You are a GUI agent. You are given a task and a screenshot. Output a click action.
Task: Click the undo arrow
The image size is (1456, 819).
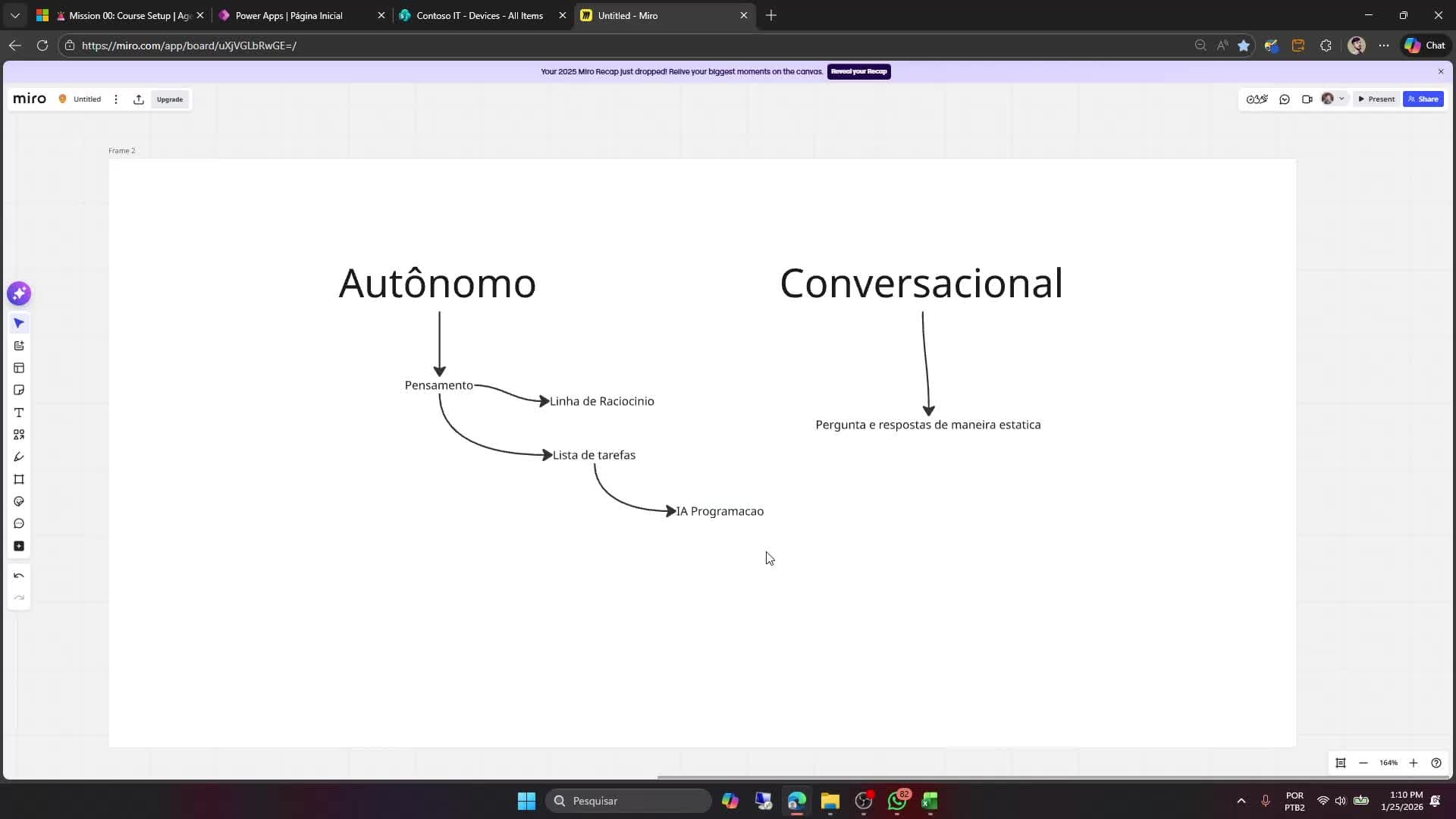(19, 574)
